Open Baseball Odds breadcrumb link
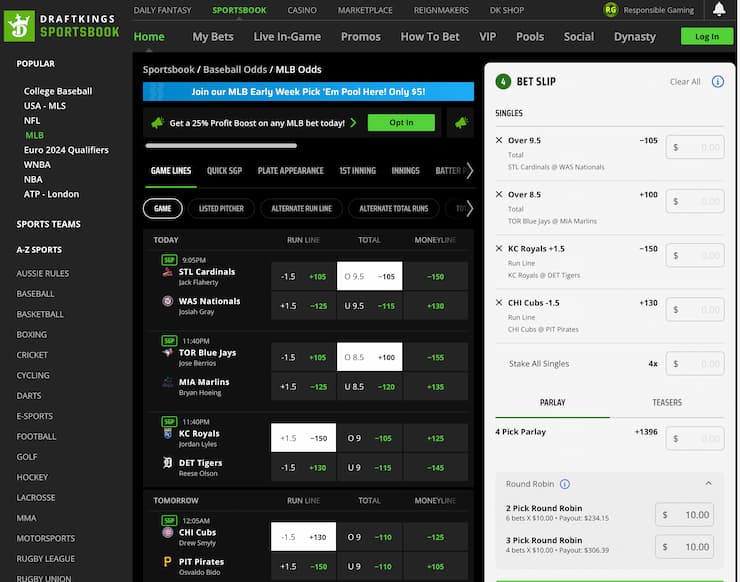The width and height of the screenshot is (740, 582). 235,69
